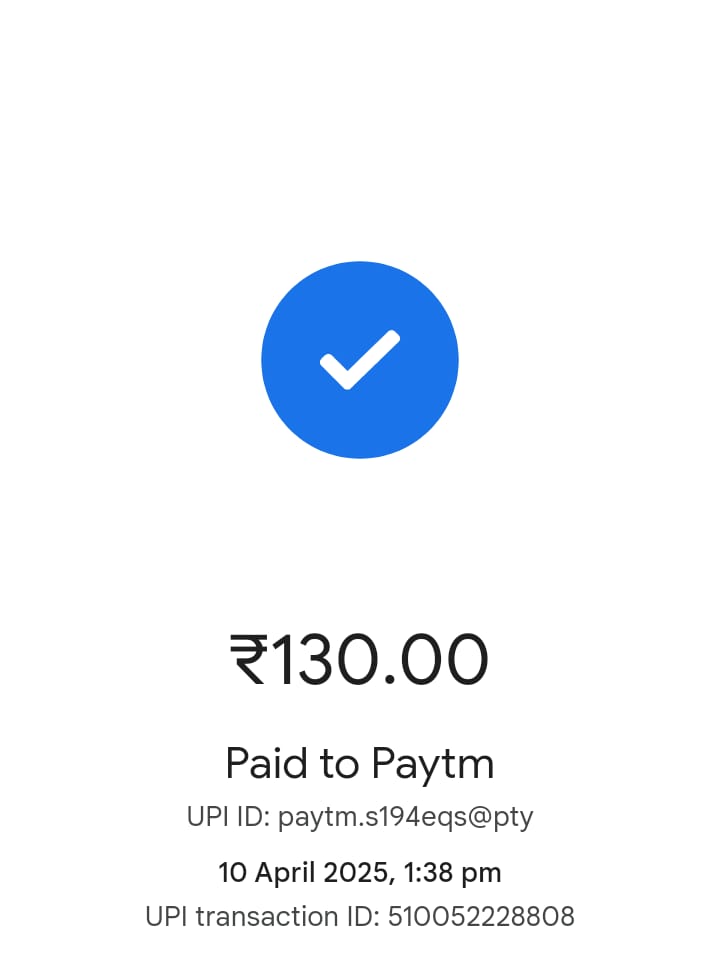Viewport: 720px width, 968px height.
Task: Tap the paytm.s194eqs@pty address
Action: [406, 819]
